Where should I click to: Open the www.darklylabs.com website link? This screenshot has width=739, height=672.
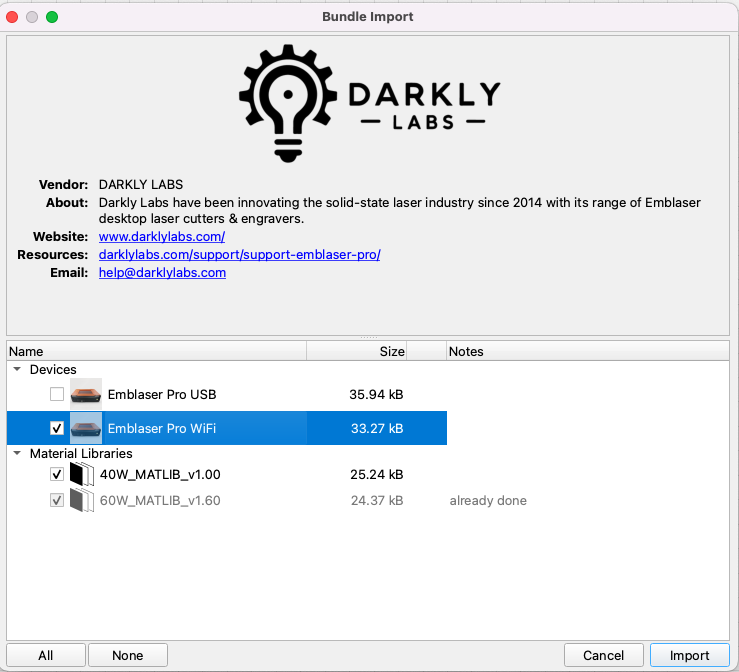click(161, 237)
